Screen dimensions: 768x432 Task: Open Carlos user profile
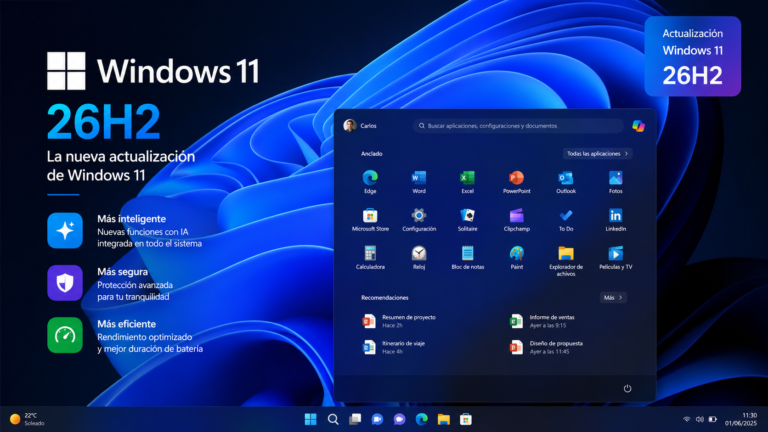360,126
